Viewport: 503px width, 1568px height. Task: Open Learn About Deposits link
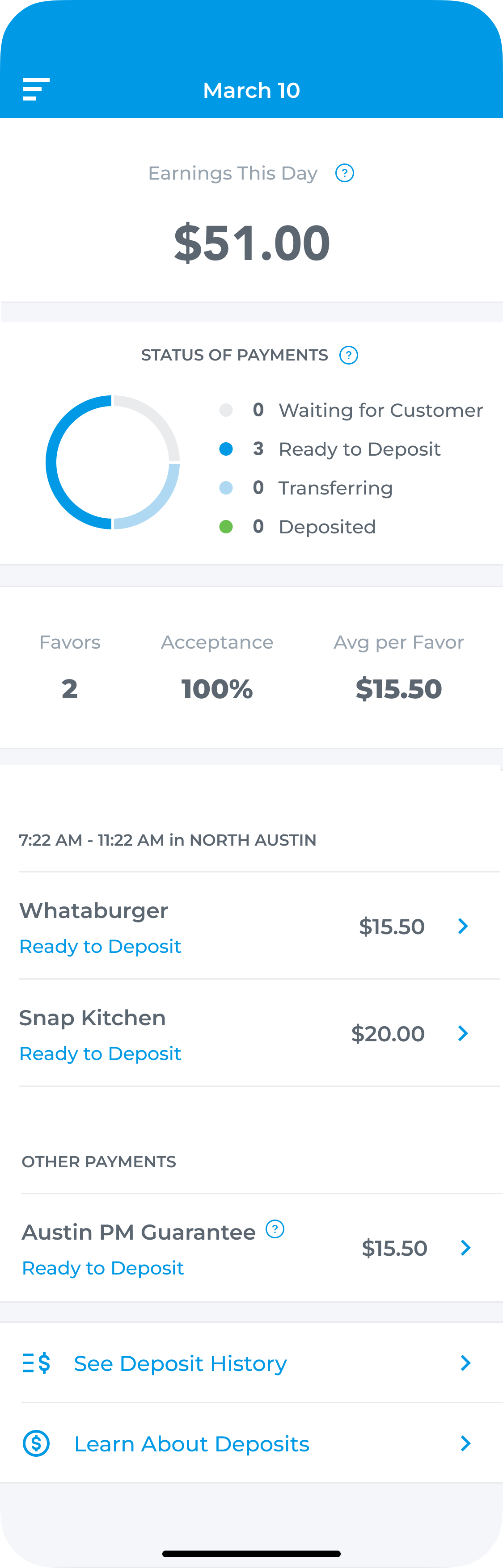192,1444
